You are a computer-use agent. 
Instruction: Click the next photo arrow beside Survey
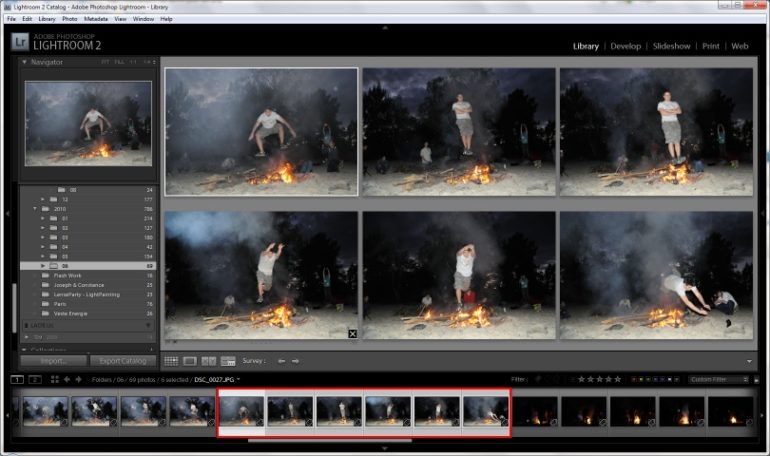[x=295, y=361]
